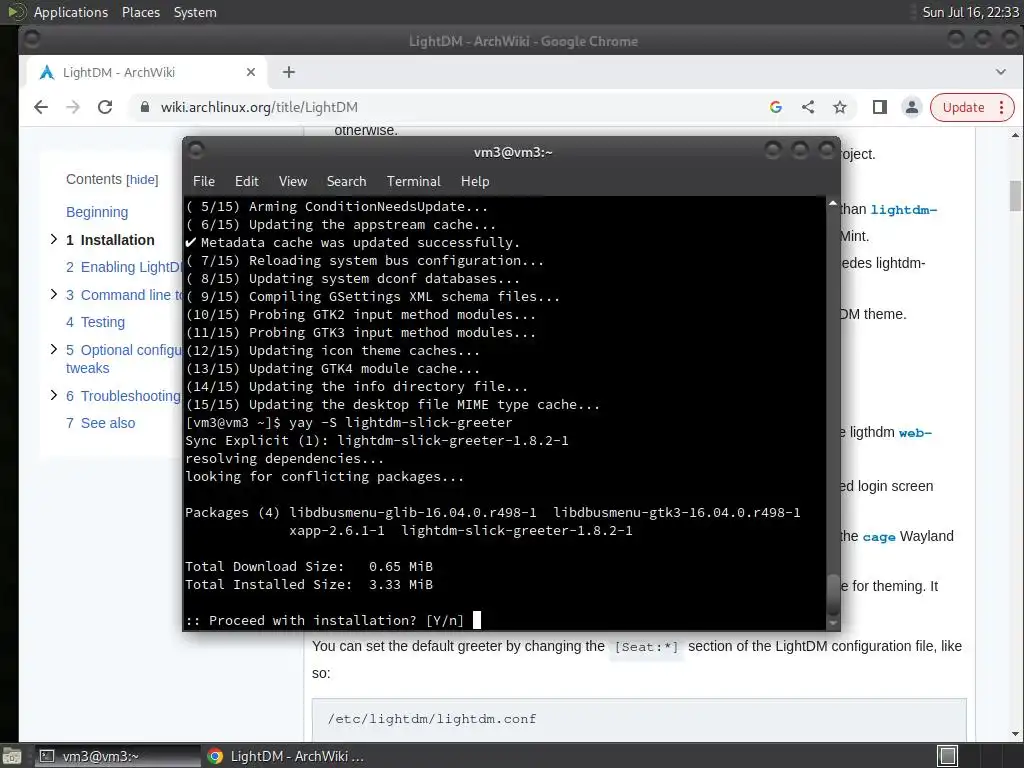Open Chrome three-dot menu
Screen dimensions: 1024x768
coord(1002,107)
